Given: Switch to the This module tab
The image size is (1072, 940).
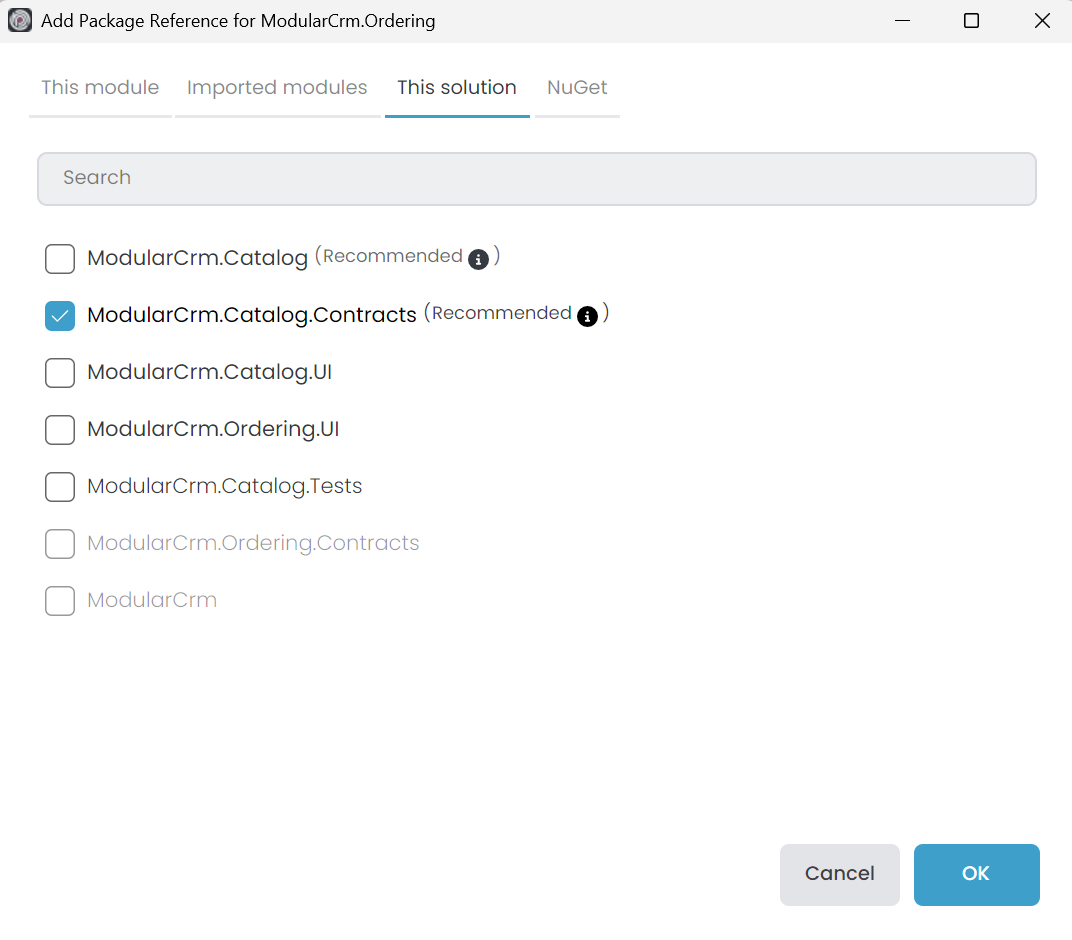Looking at the screenshot, I should (99, 88).
